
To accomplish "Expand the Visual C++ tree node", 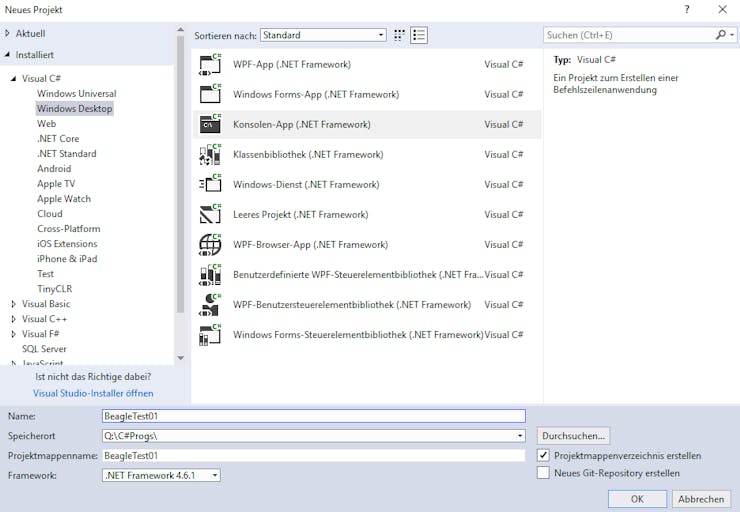I will 14,319.
